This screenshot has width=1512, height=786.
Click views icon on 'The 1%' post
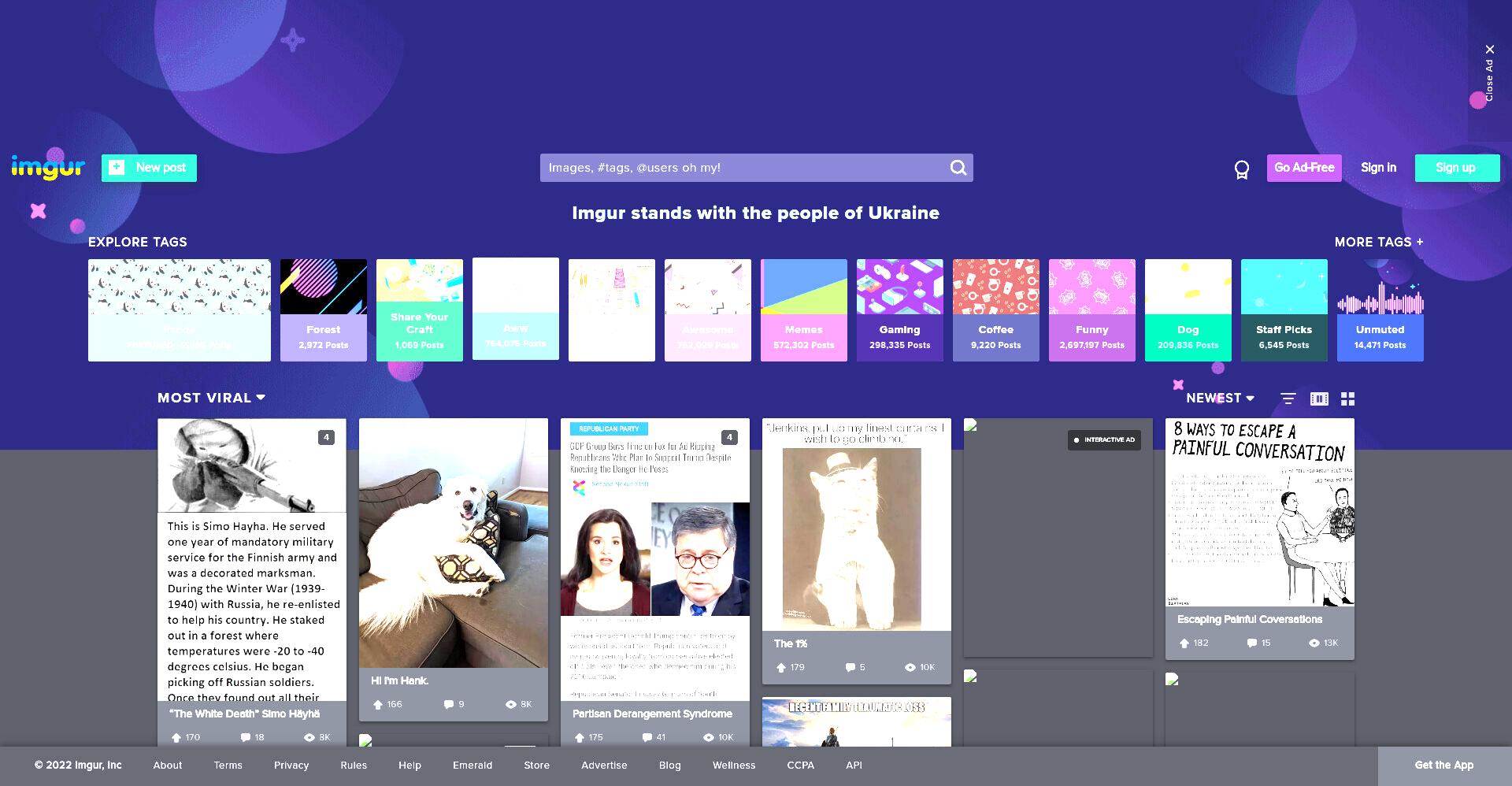pyautogui.click(x=910, y=667)
